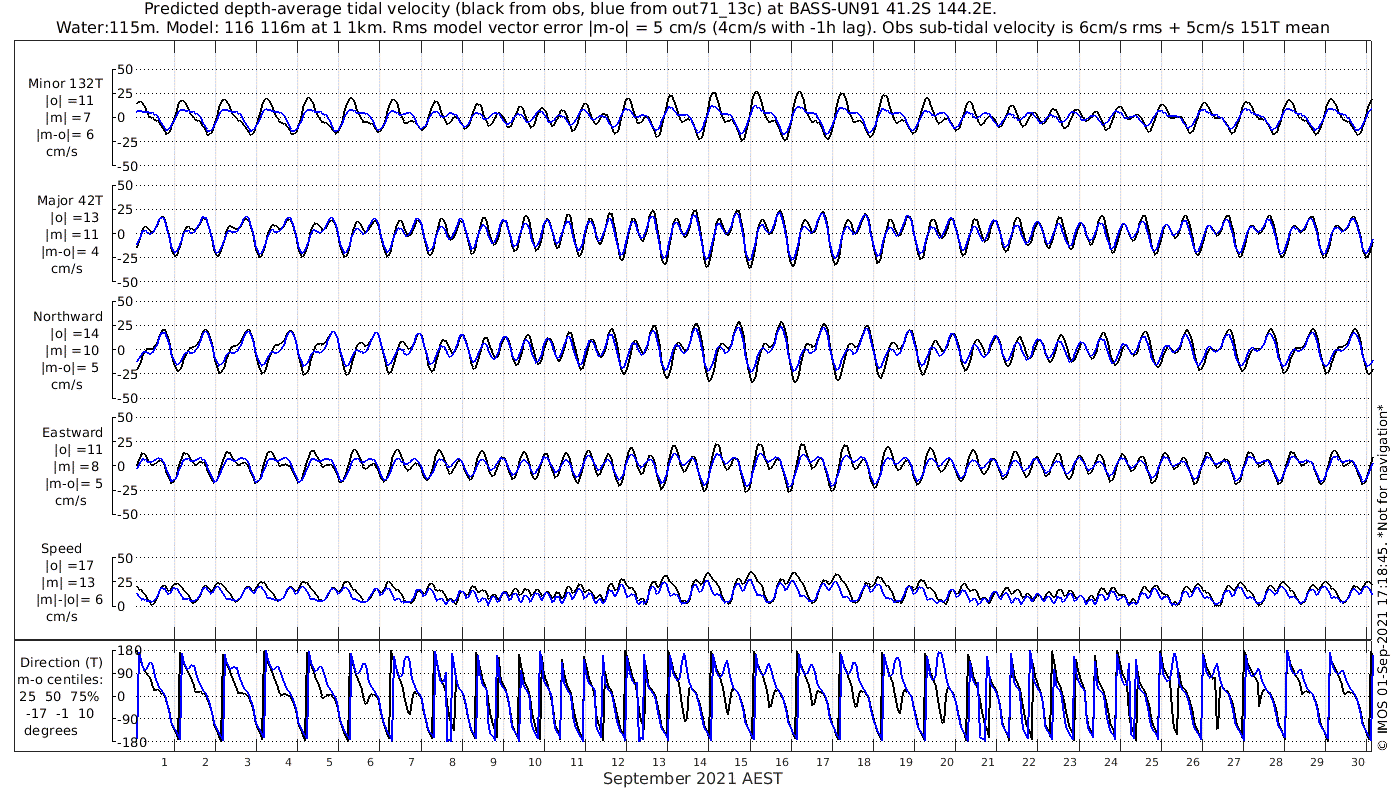
Task: Click day '30' on the date axis
Action: pyautogui.click(x=1358, y=762)
